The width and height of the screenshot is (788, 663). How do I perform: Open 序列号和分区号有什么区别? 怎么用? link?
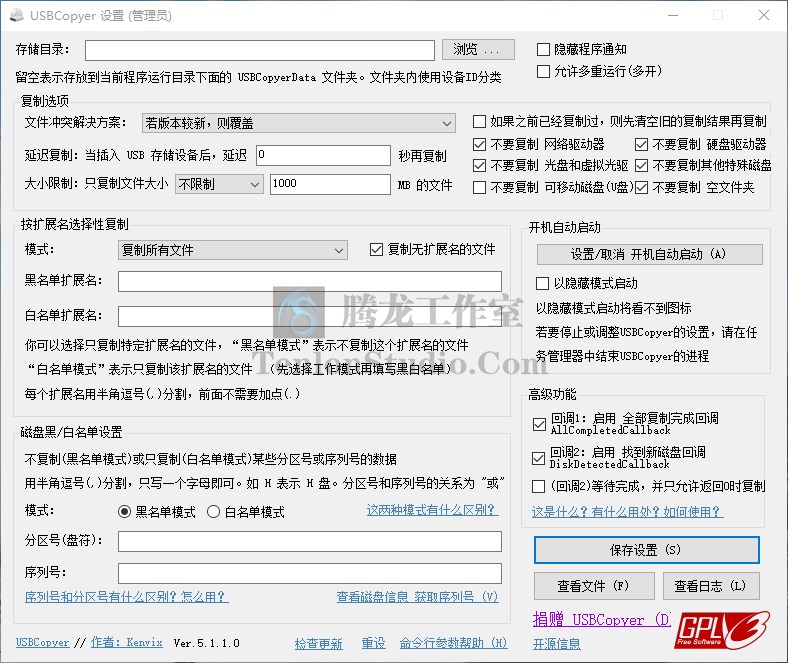127,597
